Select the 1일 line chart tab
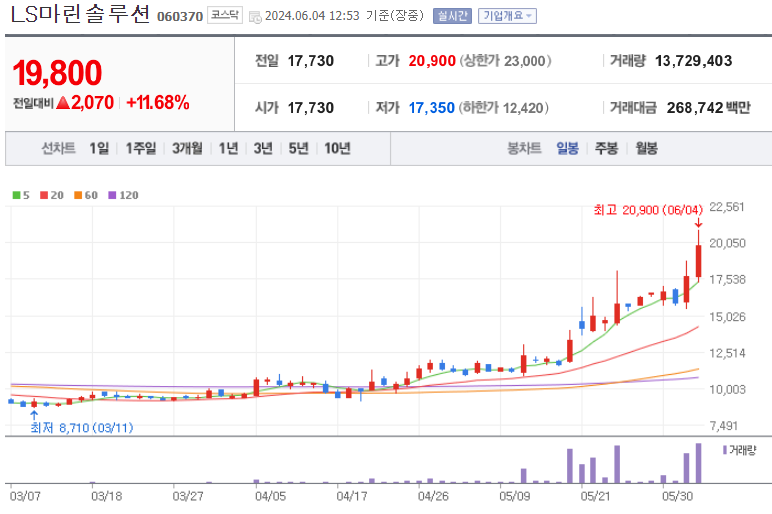This screenshot has width=772, height=514. click(99, 148)
